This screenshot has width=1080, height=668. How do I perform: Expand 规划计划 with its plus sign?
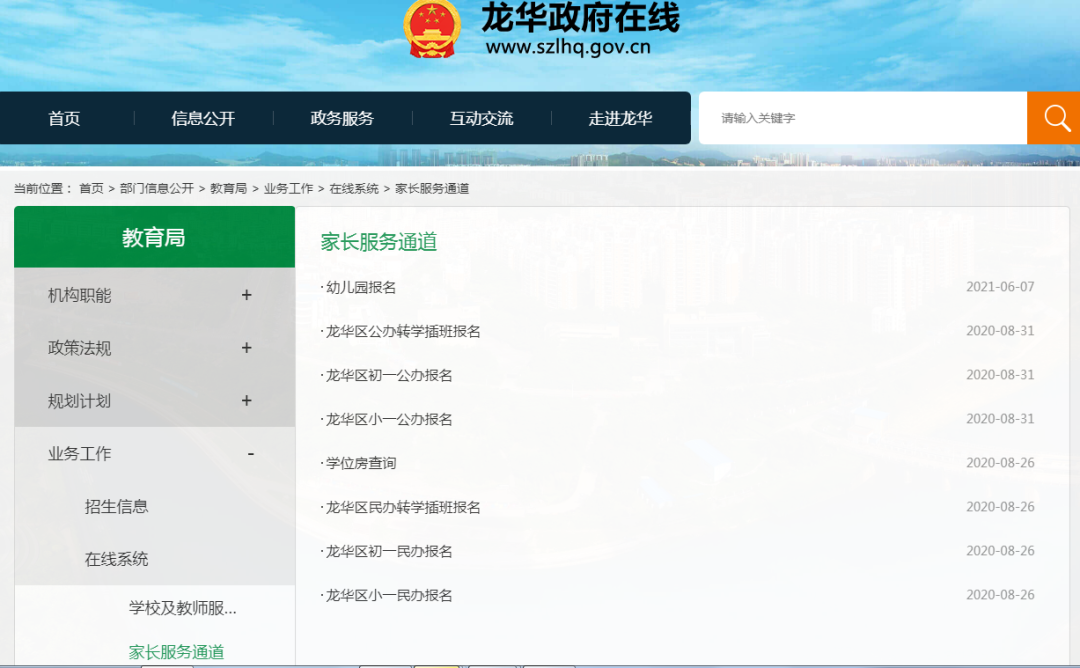[247, 401]
